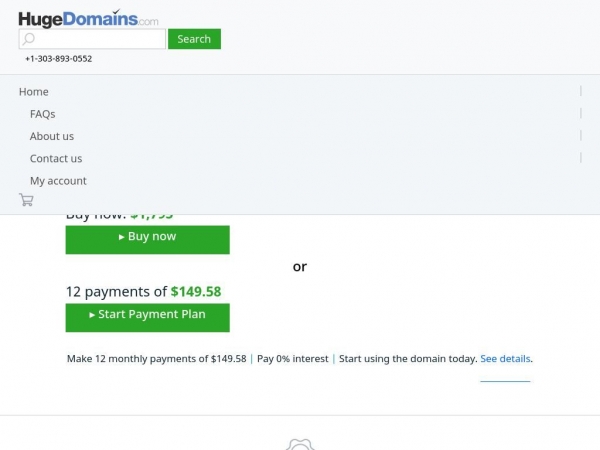
Task: Click the "Pay 0% interest" text
Action: [x=293, y=359]
